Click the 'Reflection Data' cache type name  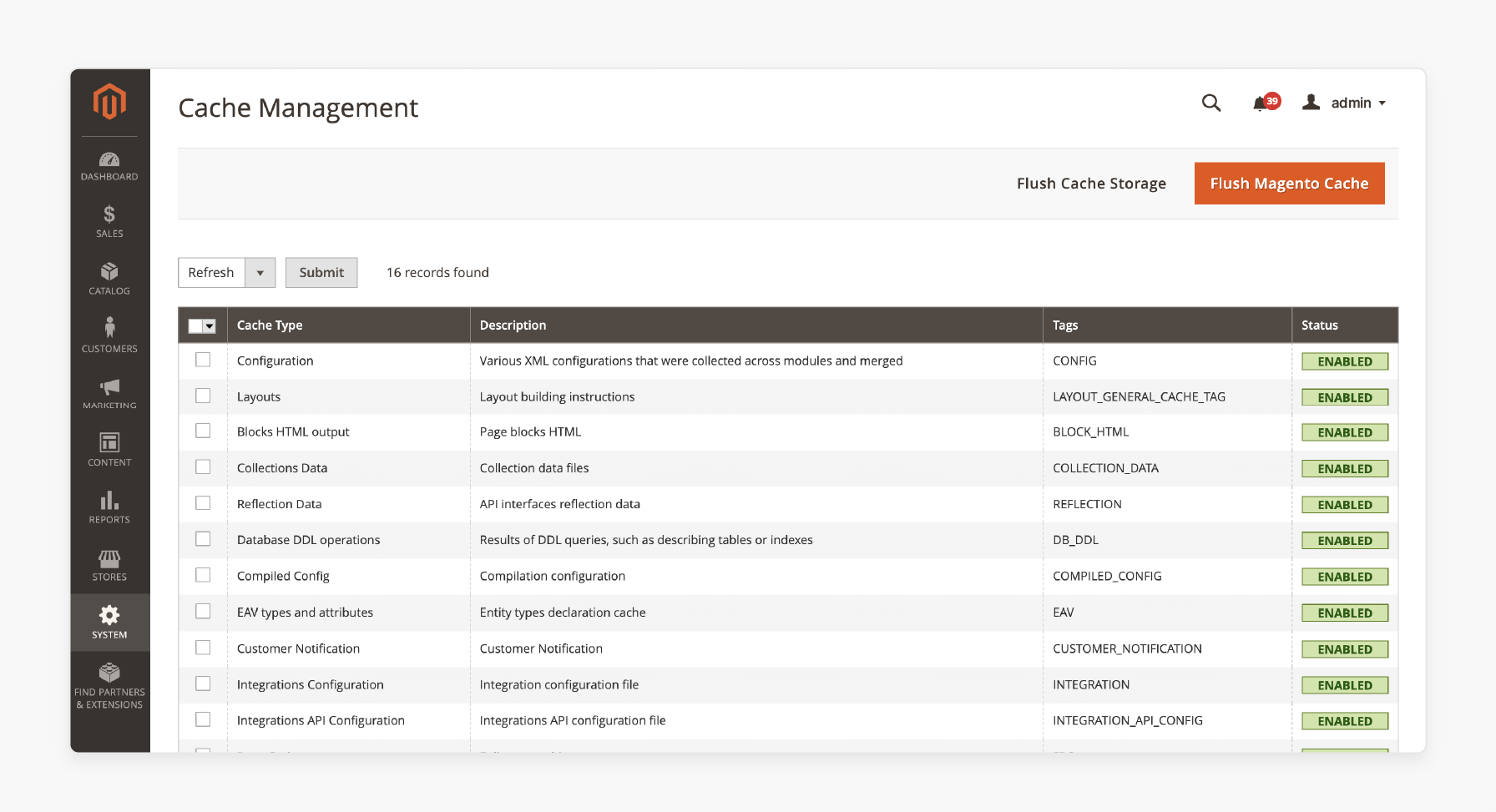(x=279, y=504)
